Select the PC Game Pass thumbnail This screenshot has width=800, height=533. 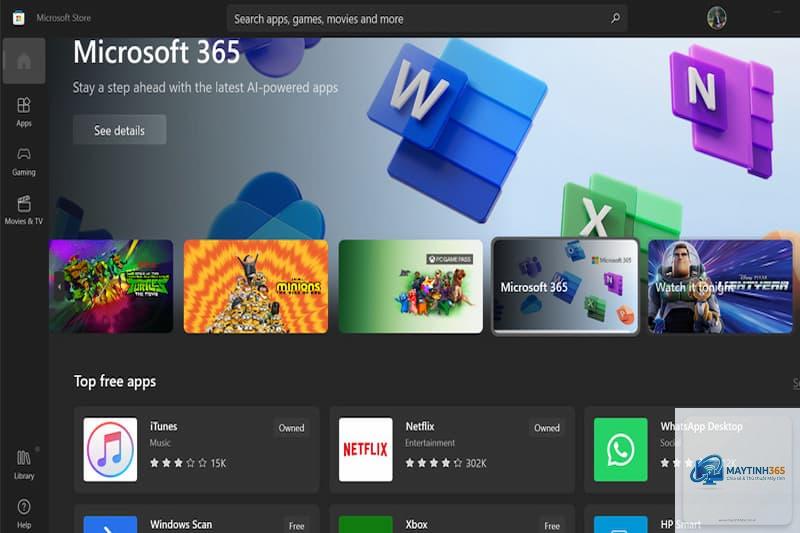click(x=411, y=286)
